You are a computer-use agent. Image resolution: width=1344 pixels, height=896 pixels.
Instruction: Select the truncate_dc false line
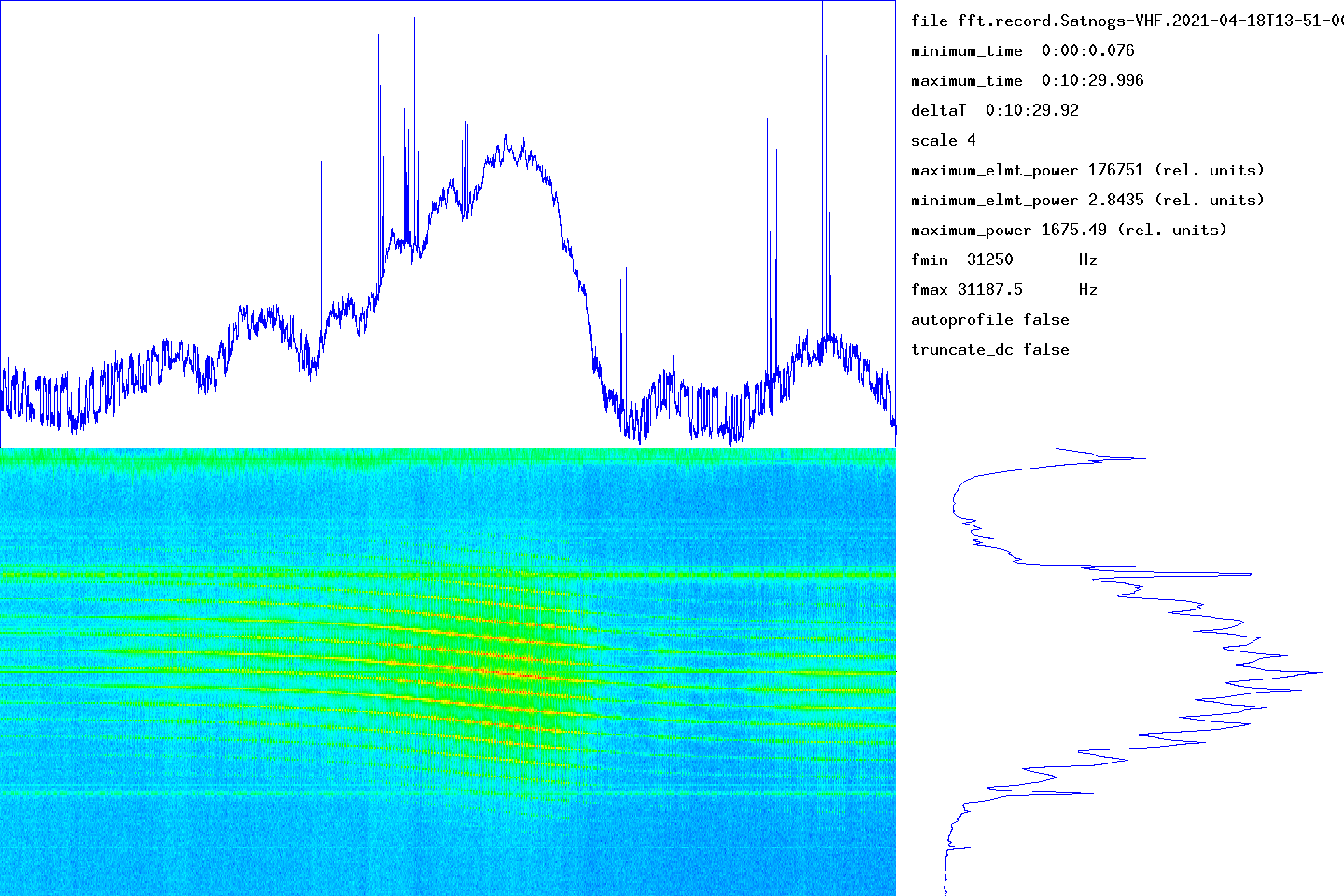point(990,349)
